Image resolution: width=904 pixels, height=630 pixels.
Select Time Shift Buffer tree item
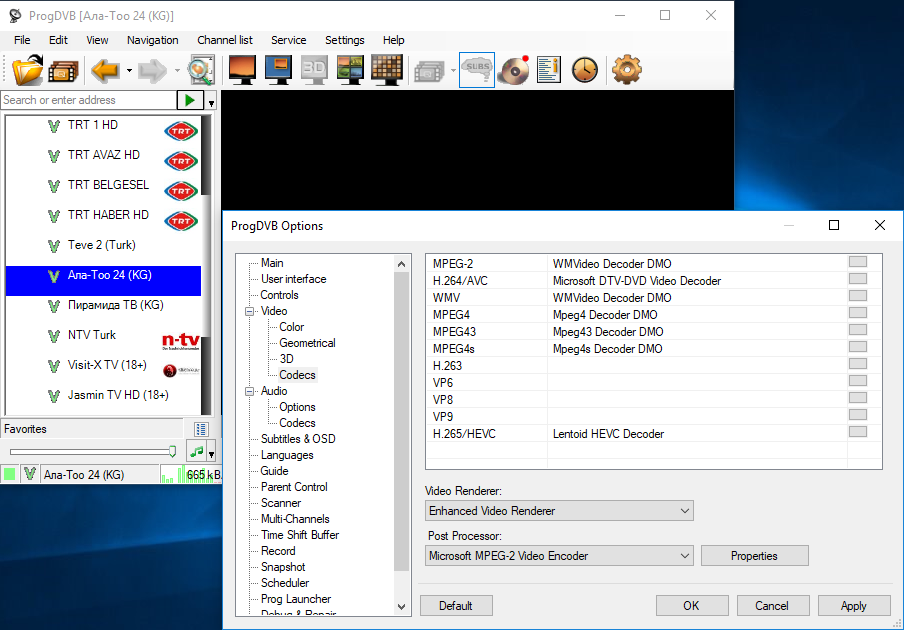pyautogui.click(x=300, y=535)
